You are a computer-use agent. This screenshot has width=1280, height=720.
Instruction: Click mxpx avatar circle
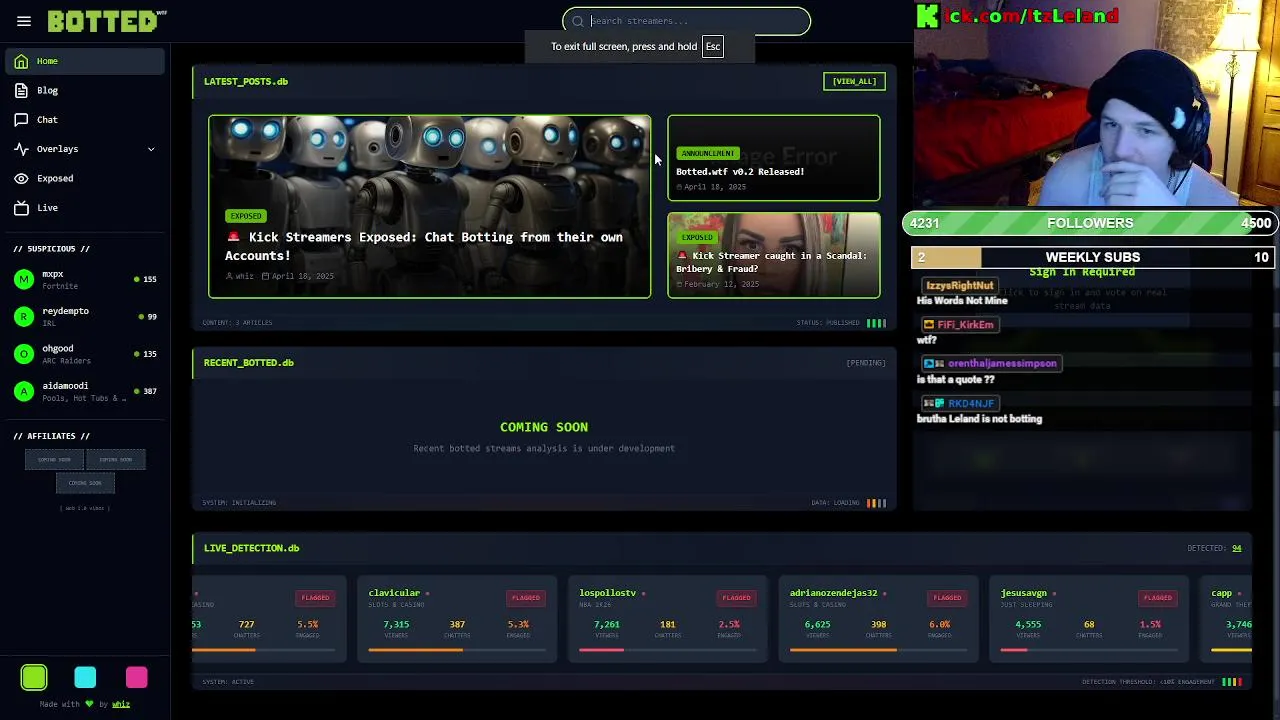24,279
